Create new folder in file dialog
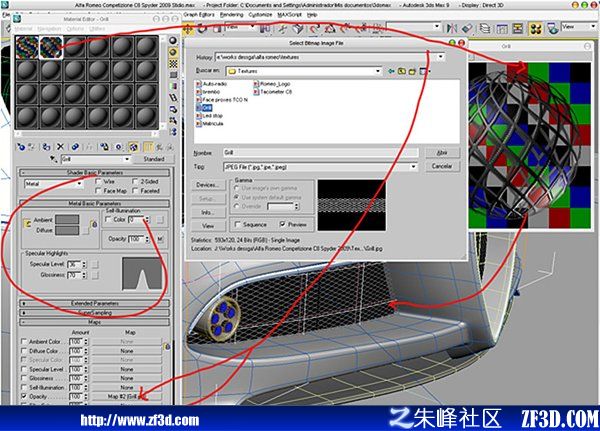This screenshot has width=600, height=431. [412, 71]
